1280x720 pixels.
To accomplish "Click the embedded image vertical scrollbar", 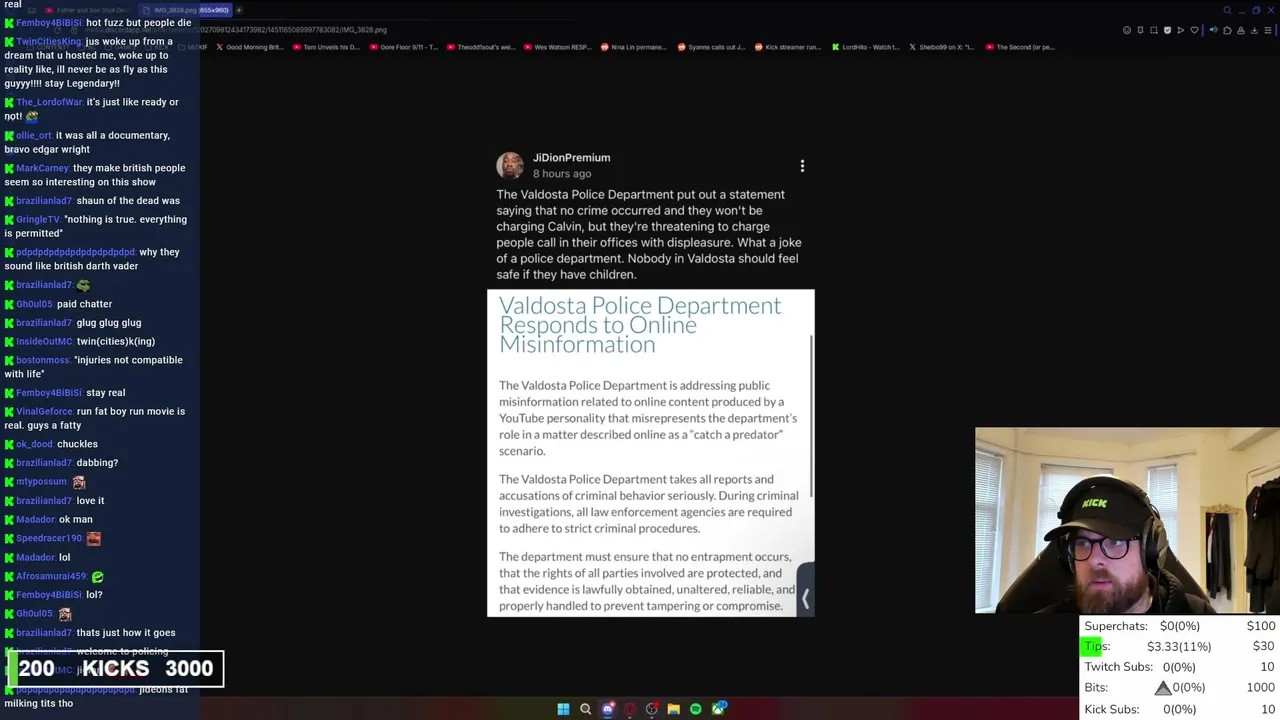I will (x=811, y=415).
